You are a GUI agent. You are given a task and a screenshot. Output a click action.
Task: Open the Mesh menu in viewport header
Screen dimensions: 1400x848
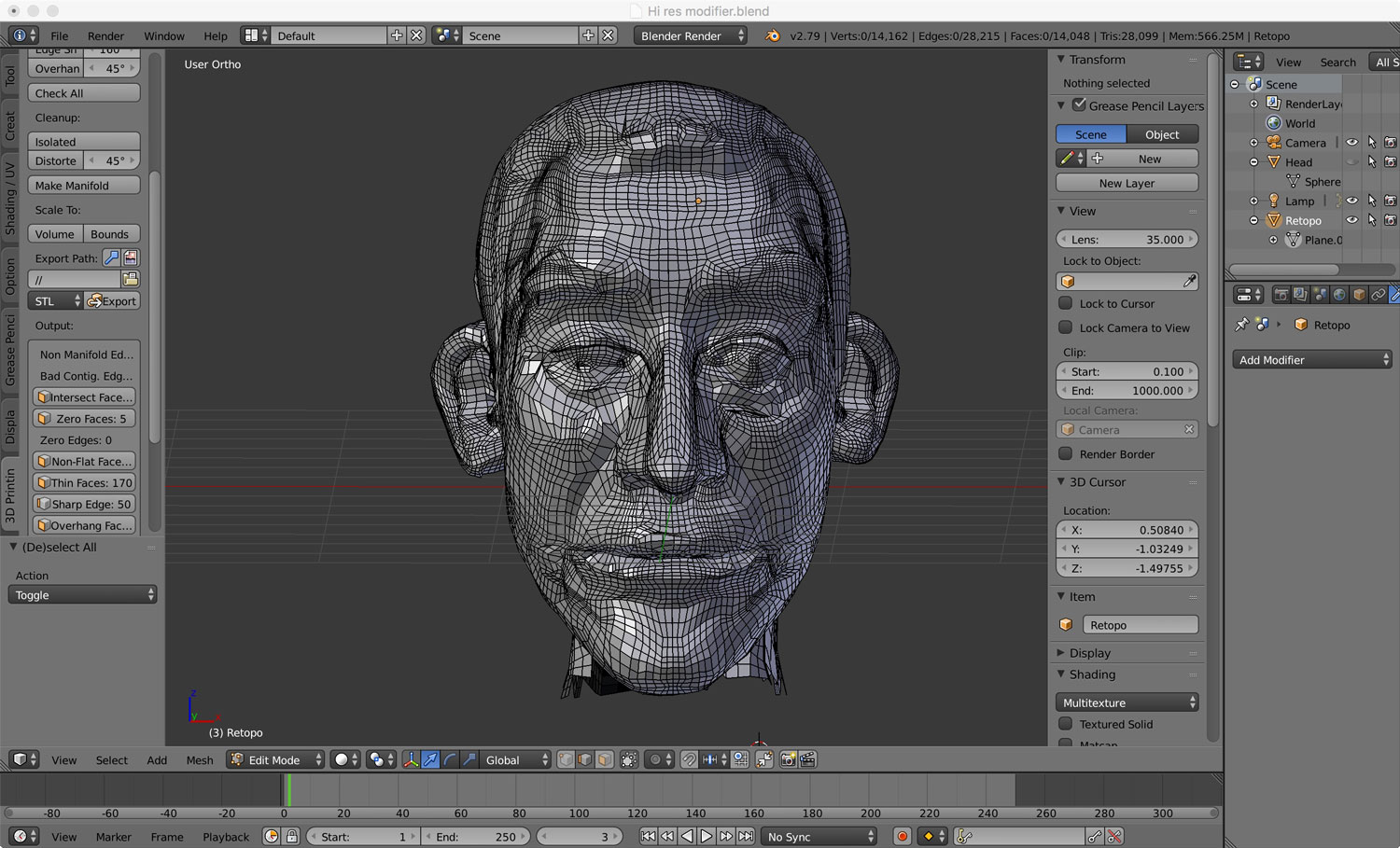(199, 760)
